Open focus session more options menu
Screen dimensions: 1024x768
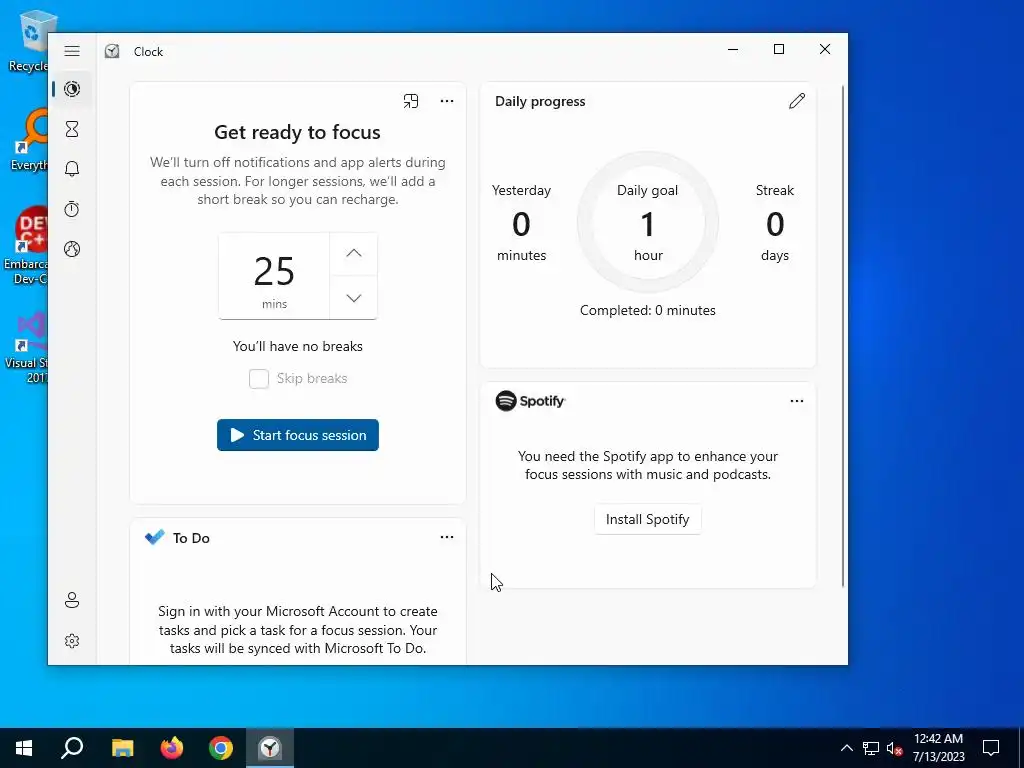click(447, 101)
